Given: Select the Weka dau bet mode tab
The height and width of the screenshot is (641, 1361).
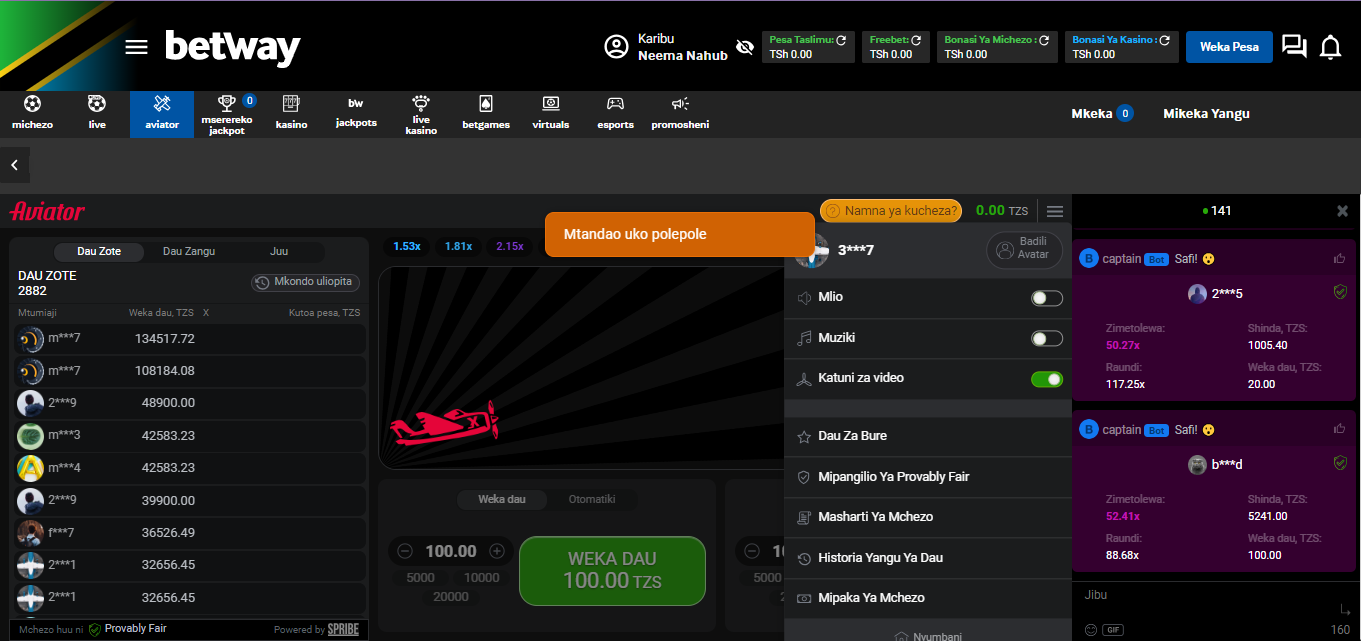Looking at the screenshot, I should click(504, 499).
